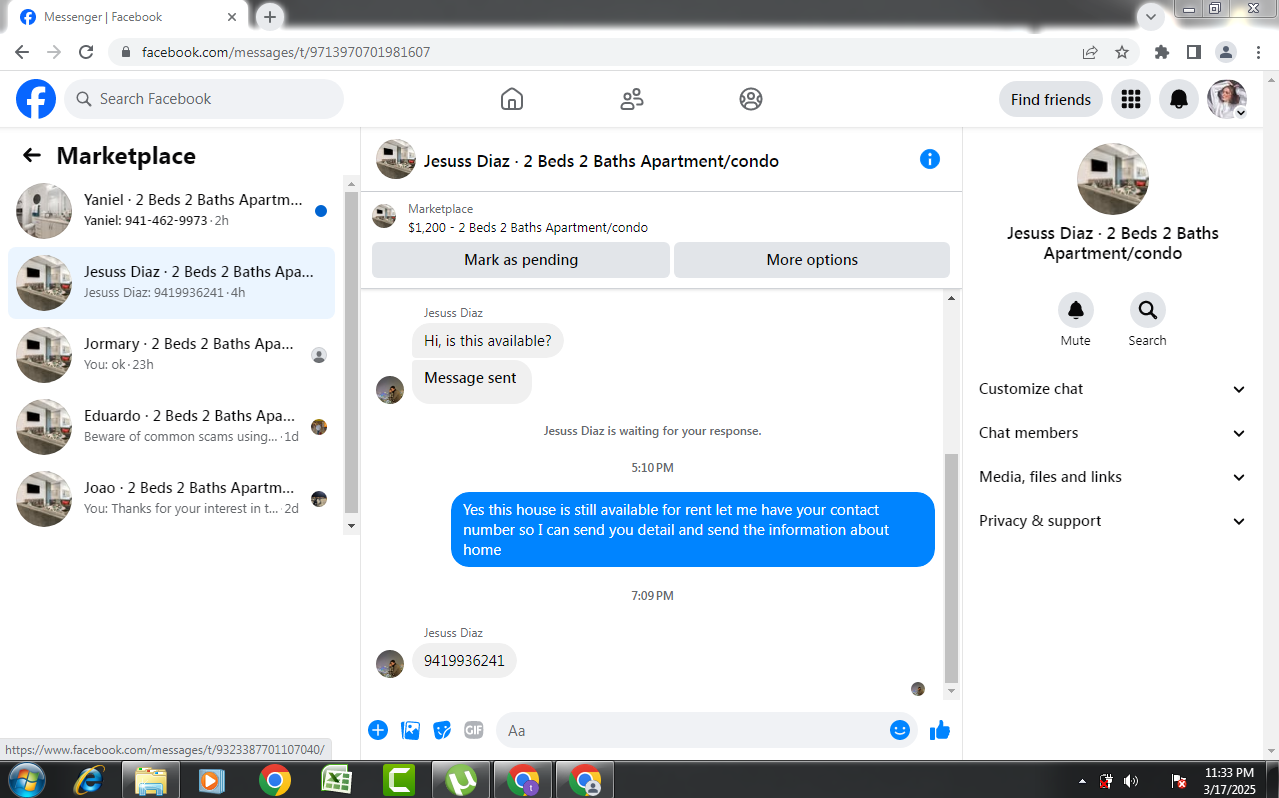Viewport: 1279px width, 798px height.
Task: Select the Jesuss Diaz conversation row
Action: pyautogui.click(x=171, y=283)
